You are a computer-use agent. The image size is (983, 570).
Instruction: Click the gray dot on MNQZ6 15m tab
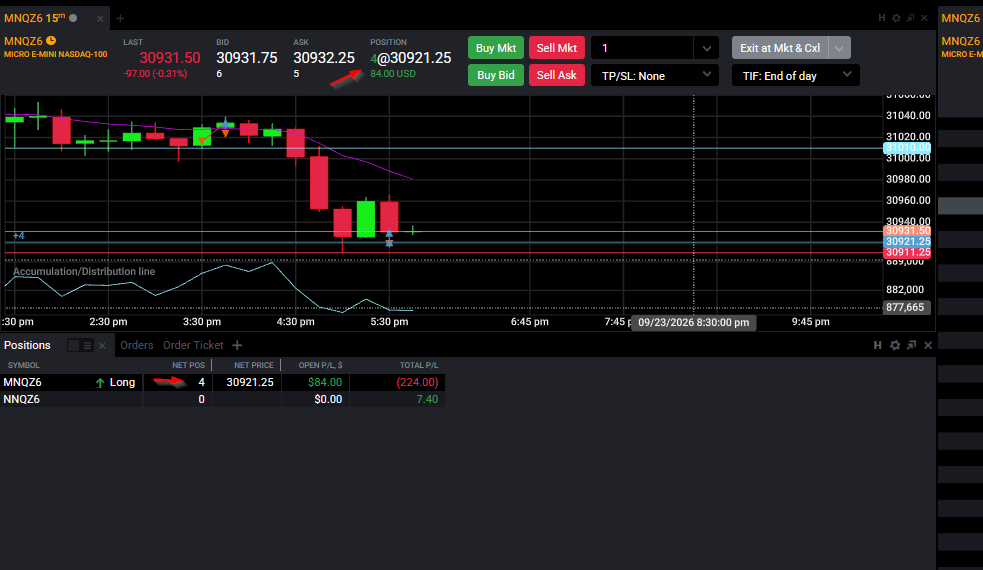point(73,18)
